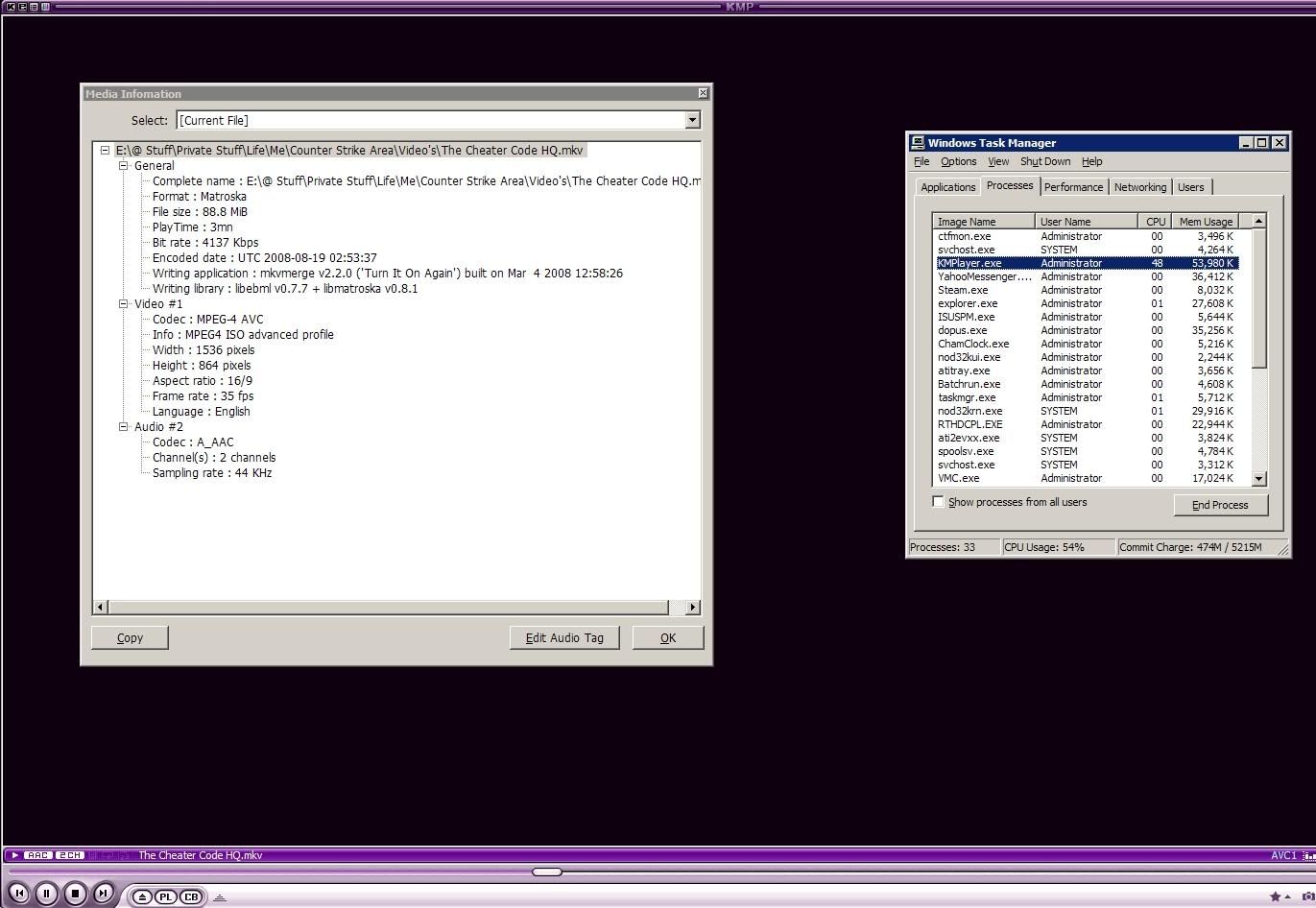Collapse the Audio #2 tree section

click(x=124, y=427)
